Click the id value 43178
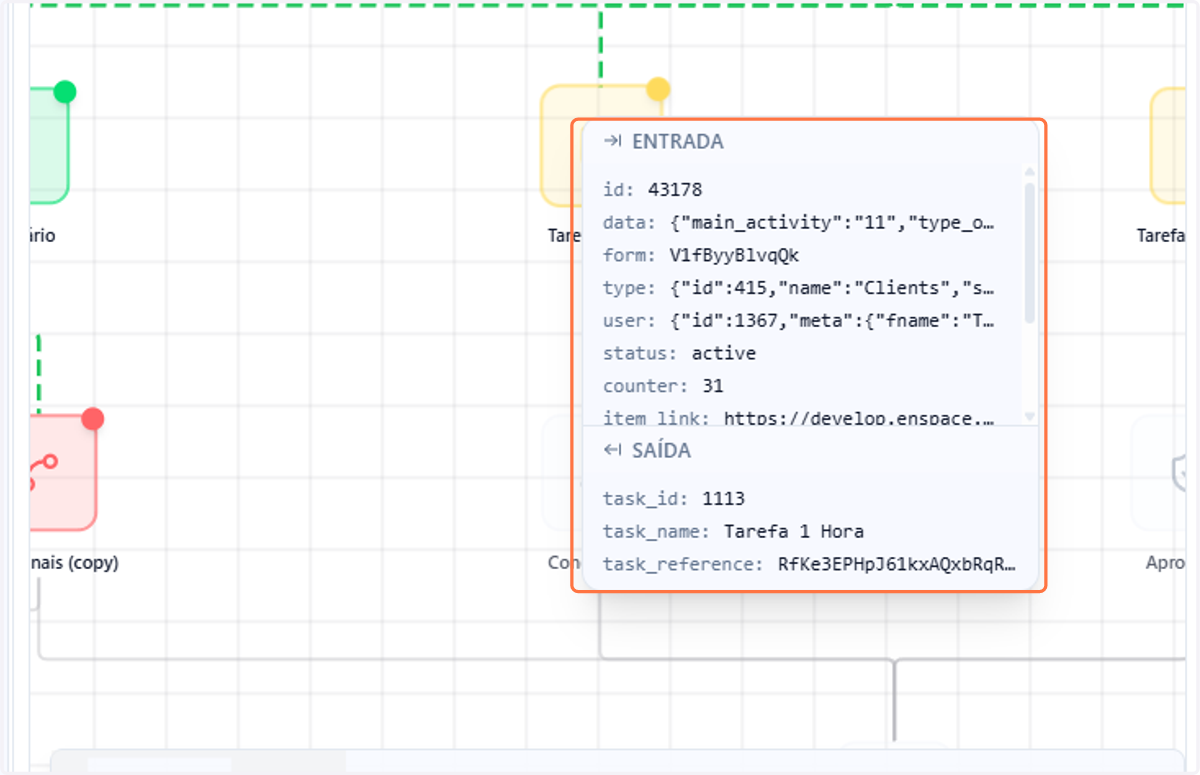Viewport: 1200px width, 775px height. point(675,190)
